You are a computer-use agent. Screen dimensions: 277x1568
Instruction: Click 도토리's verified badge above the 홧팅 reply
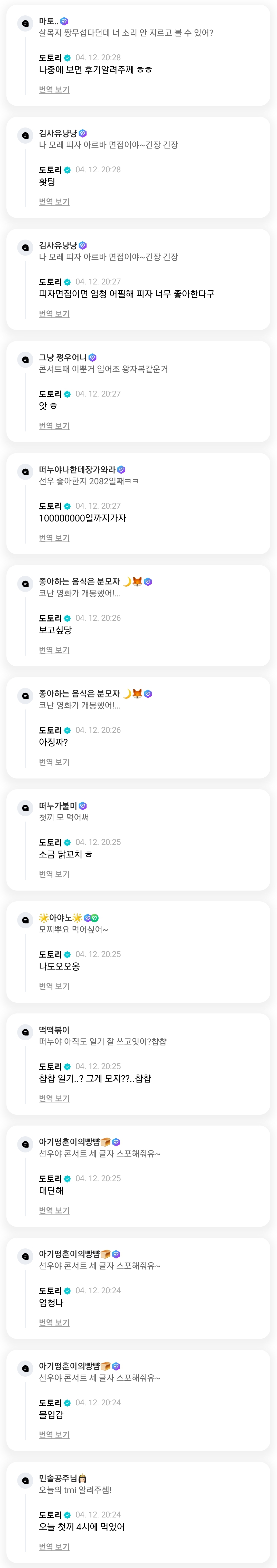click(68, 170)
